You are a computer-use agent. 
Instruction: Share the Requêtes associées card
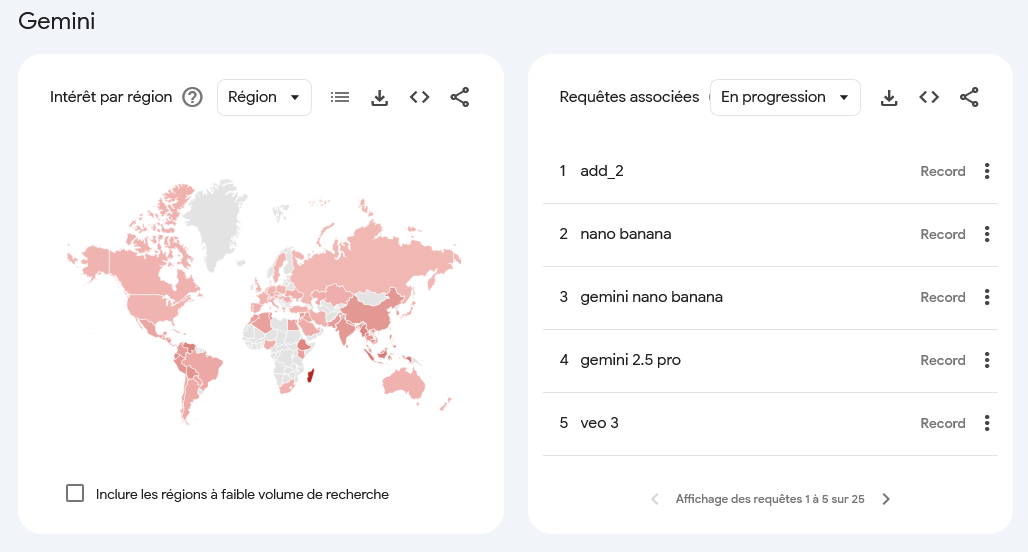pos(969,97)
